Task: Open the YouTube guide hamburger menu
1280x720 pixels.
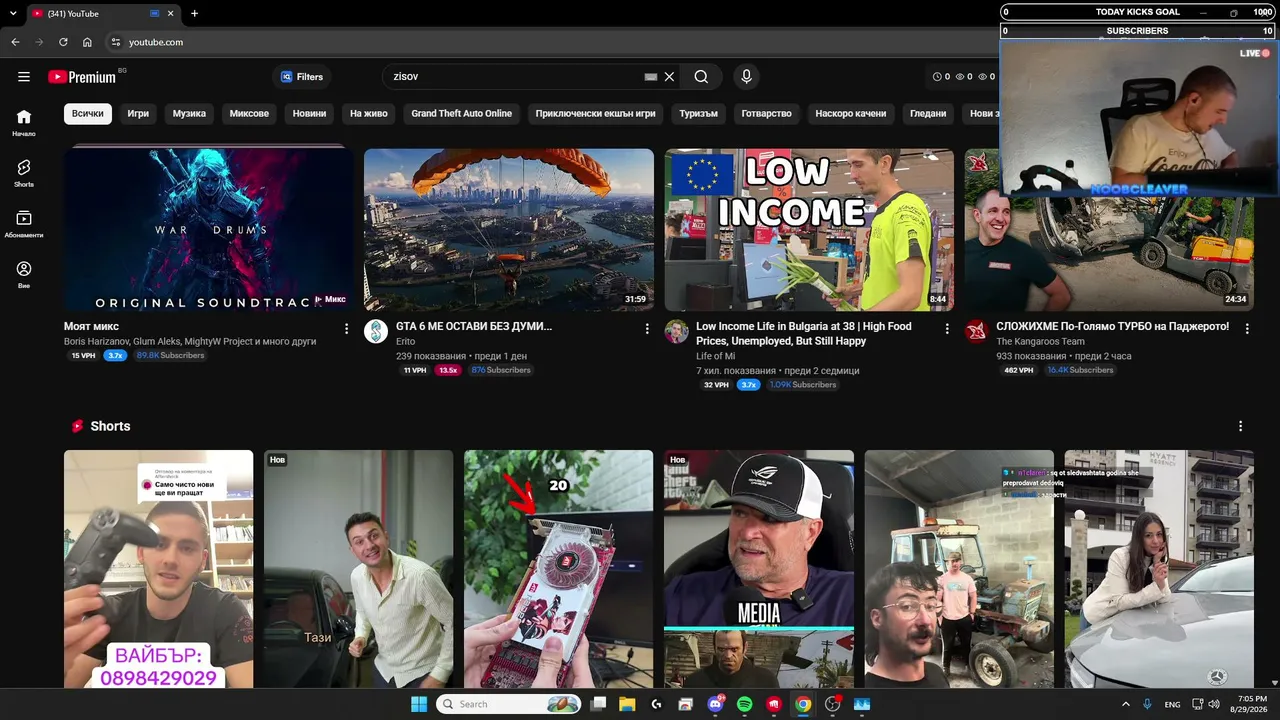Action: tap(24, 77)
